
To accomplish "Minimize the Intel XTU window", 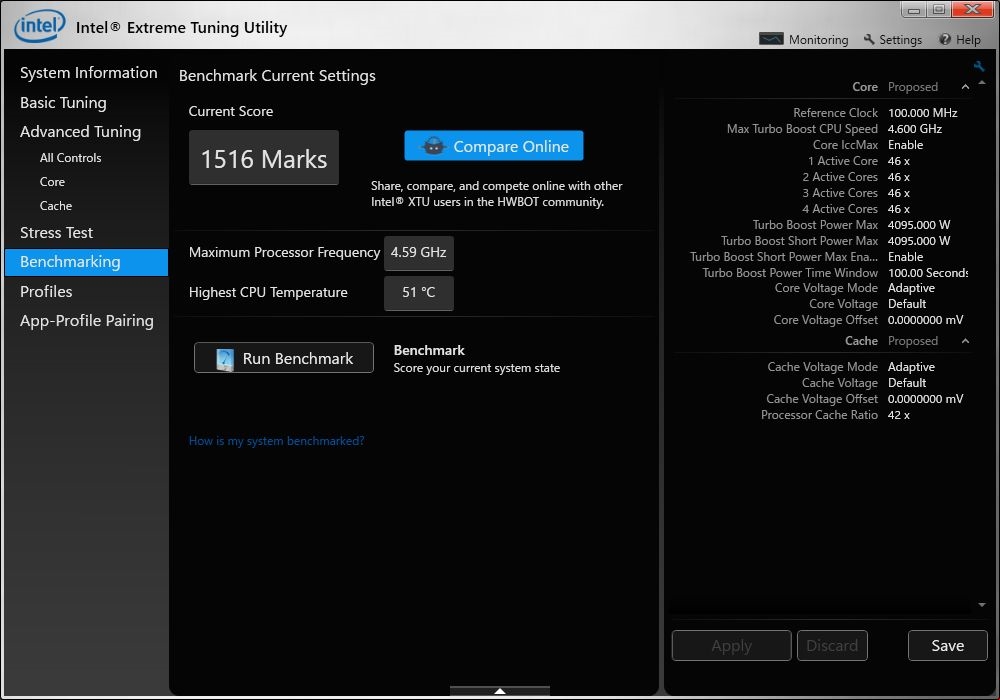I will pos(913,10).
